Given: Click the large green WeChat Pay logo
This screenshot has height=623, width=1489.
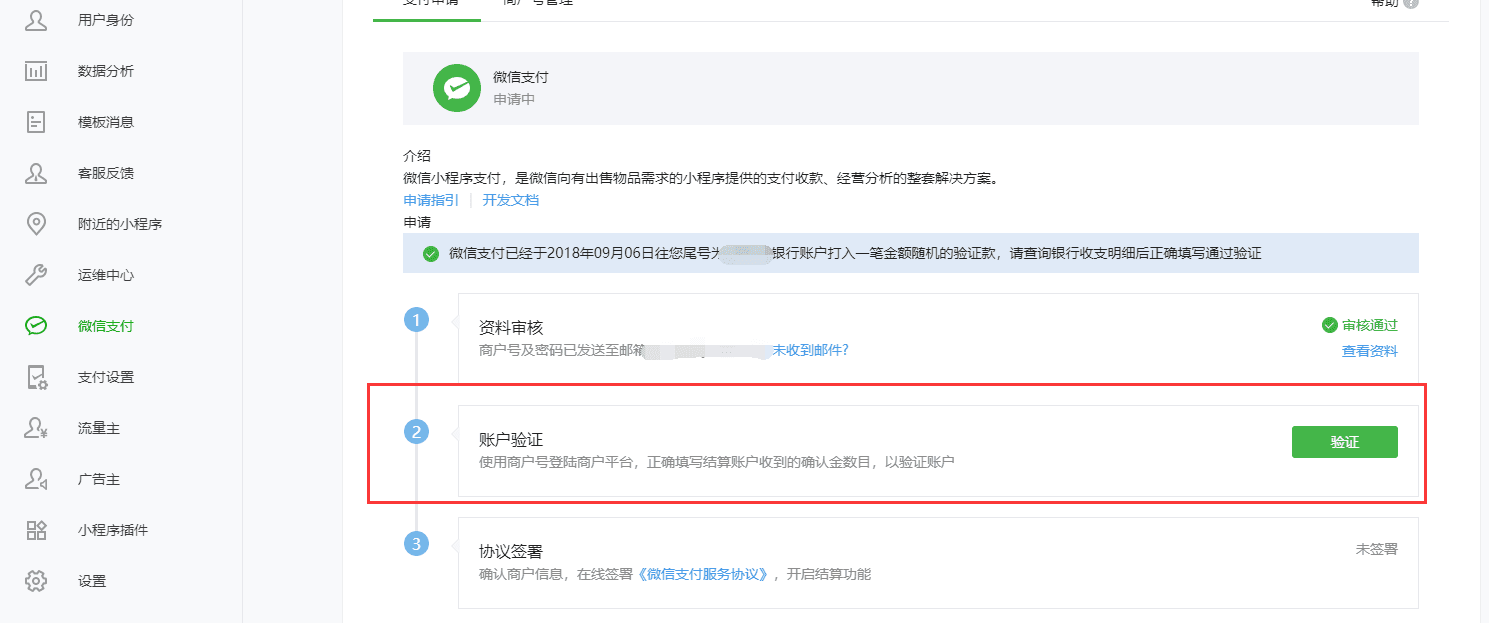Looking at the screenshot, I should (457, 88).
